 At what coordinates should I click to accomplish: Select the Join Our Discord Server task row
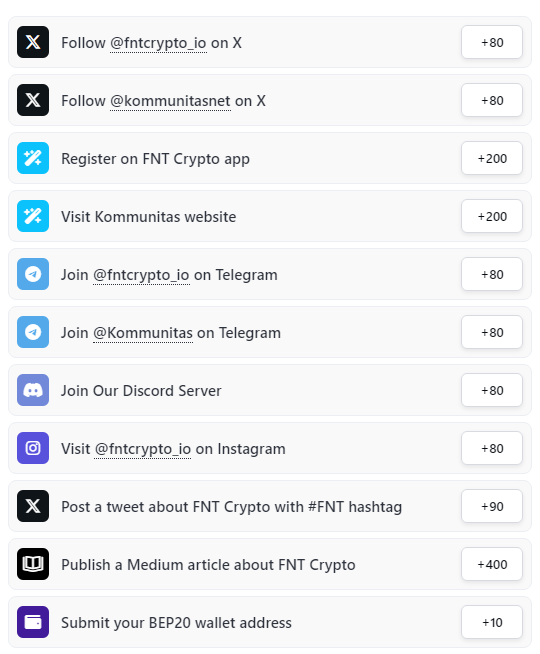(x=270, y=390)
